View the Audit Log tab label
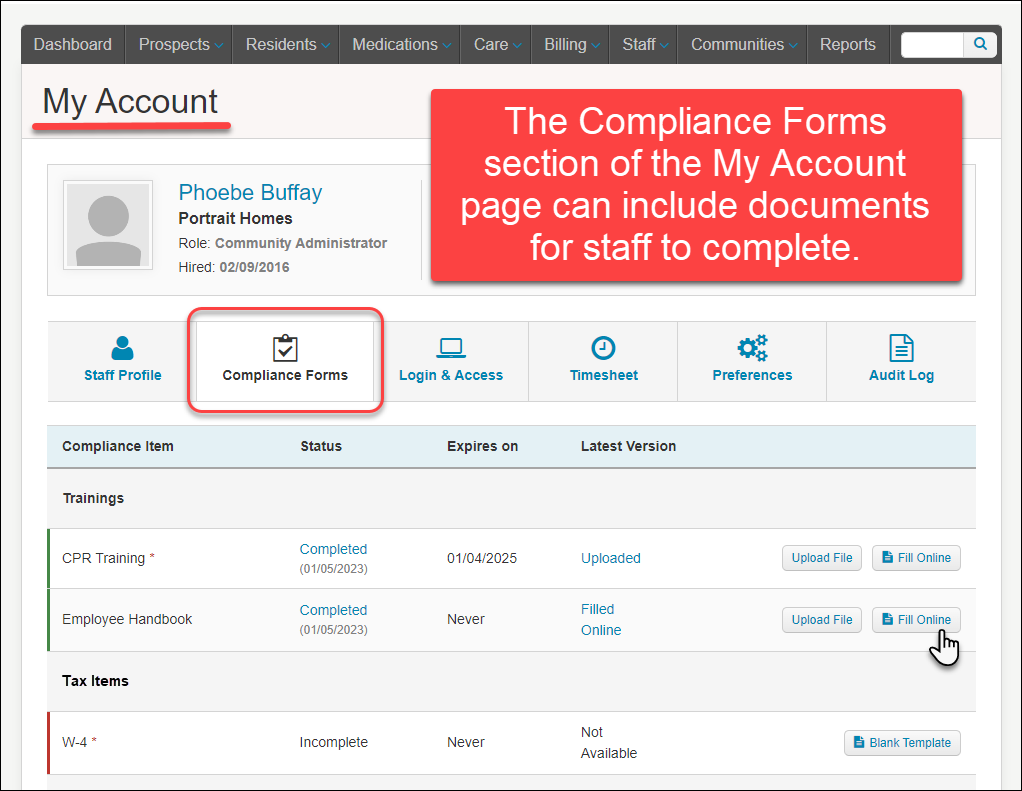The height and width of the screenshot is (791, 1022). tap(901, 375)
